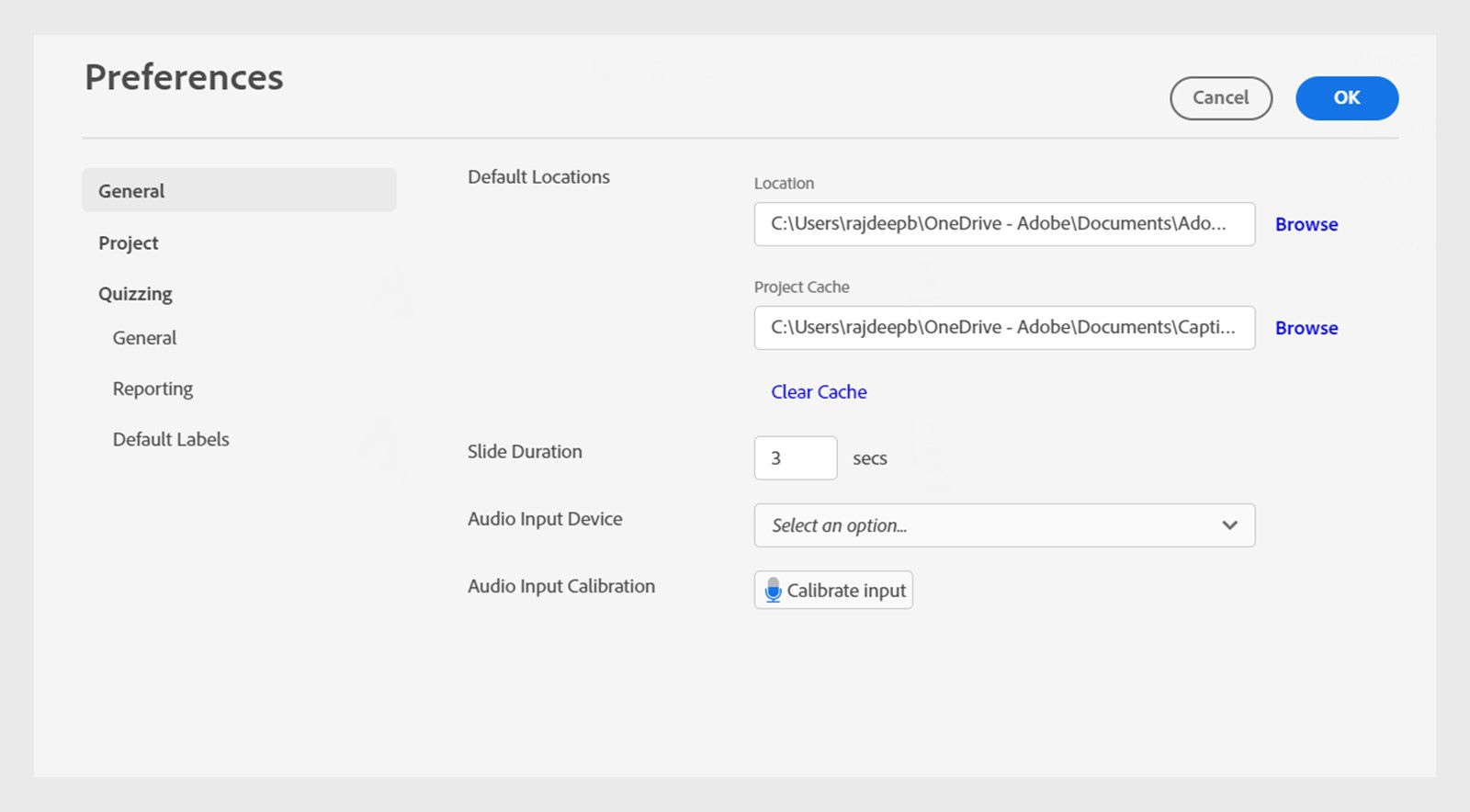This screenshot has height=812, width=1470.
Task: Click the Slide Duration seconds field
Action: [x=795, y=458]
